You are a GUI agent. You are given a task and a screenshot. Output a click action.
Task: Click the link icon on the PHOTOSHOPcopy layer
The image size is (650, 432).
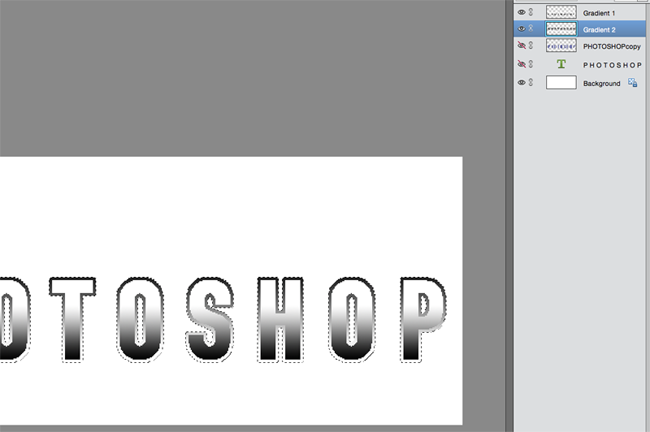click(x=531, y=45)
